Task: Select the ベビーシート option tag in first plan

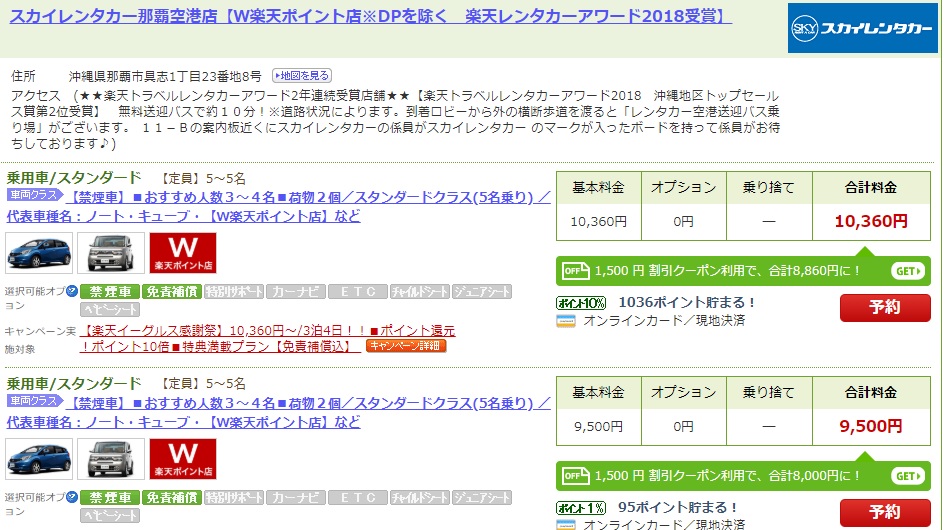Action: pyautogui.click(x=110, y=310)
